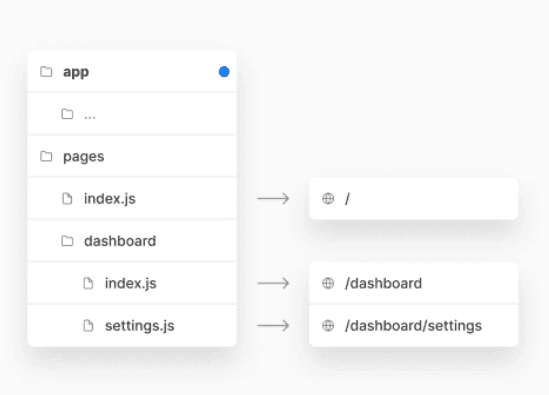Click file icon beside settings.js
The height and width of the screenshot is (395, 549).
[88, 326]
